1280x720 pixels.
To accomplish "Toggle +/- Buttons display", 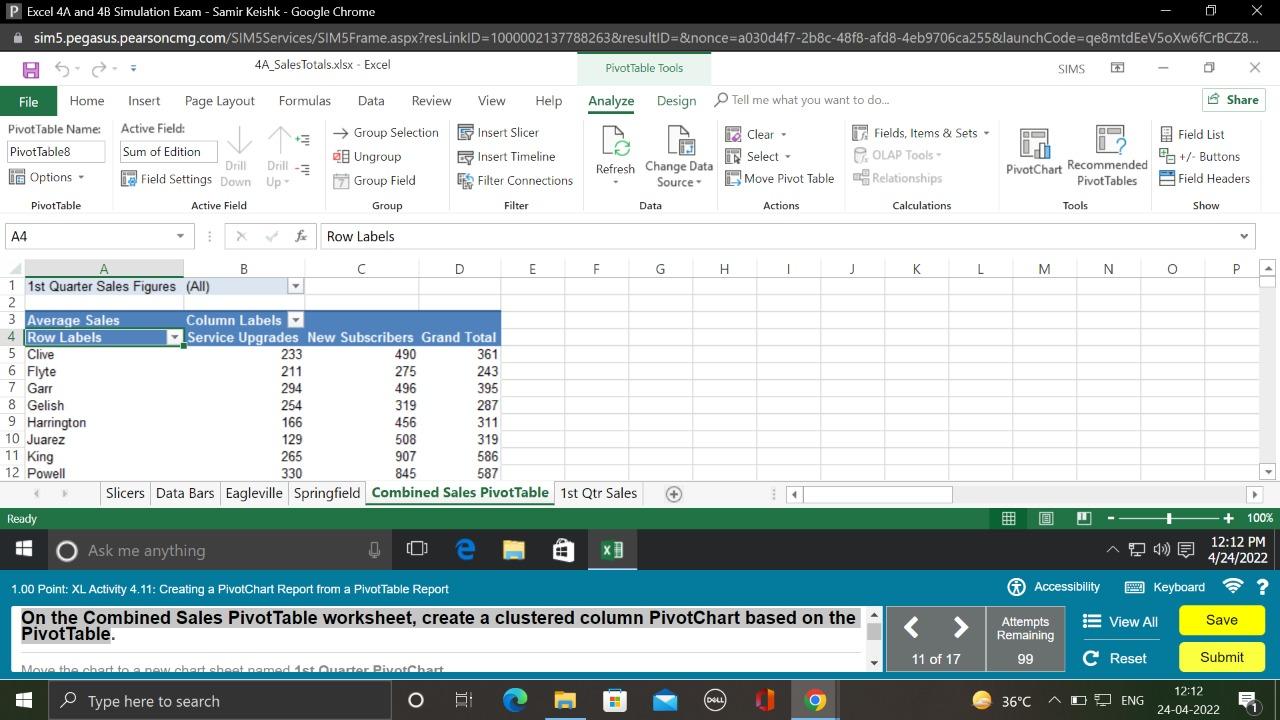I will coord(1200,157).
